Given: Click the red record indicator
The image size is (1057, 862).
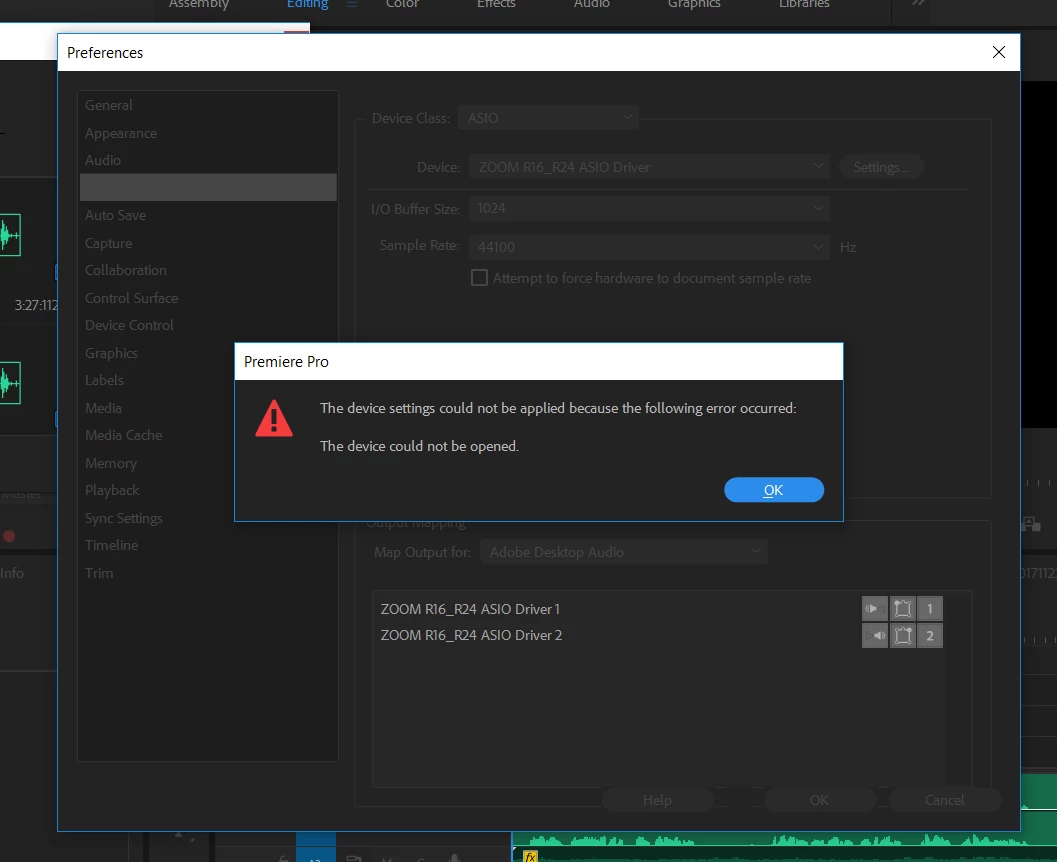Looking at the screenshot, I should 9,536.
